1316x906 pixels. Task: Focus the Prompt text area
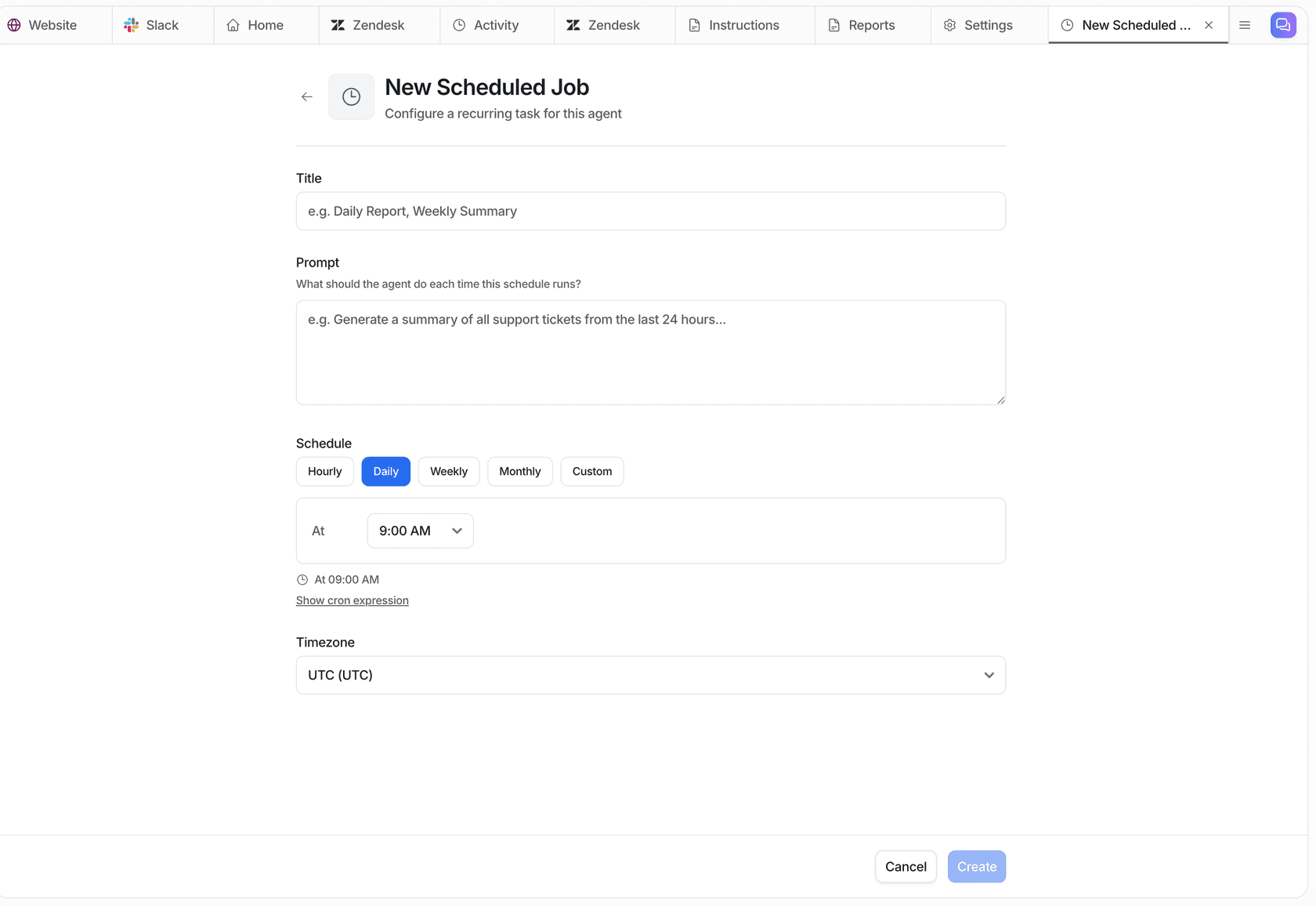point(651,353)
